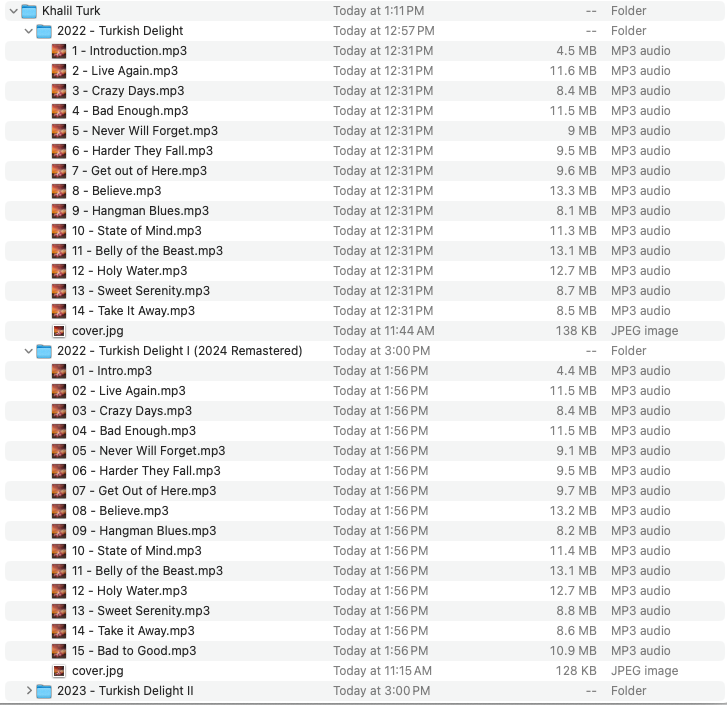727x705 pixels.
Task: Select file 10 - State of Mind.mp3 sized 11.4 MB
Action: click(137, 551)
